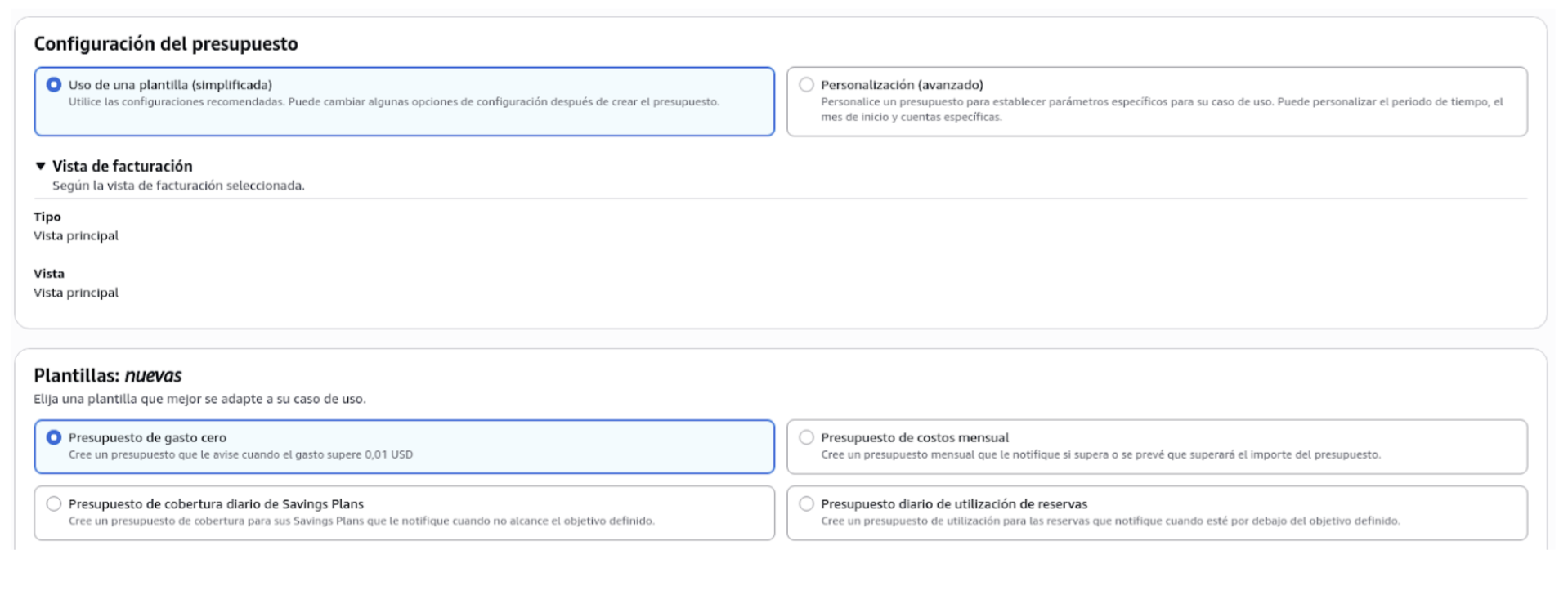The width and height of the screenshot is (1568, 595).
Task: Click the Vista principal value under Tipo
Action: (76, 236)
